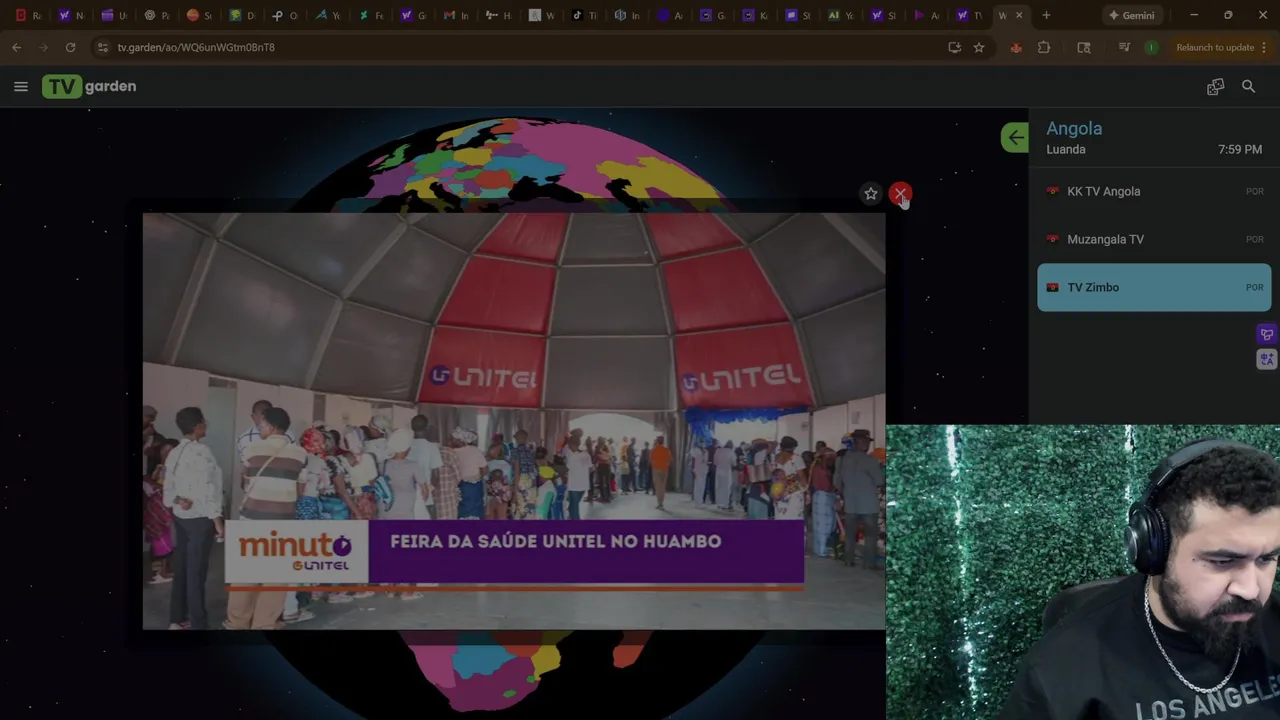
Task: Open the Gemini button in title bar
Action: pos(1132,15)
